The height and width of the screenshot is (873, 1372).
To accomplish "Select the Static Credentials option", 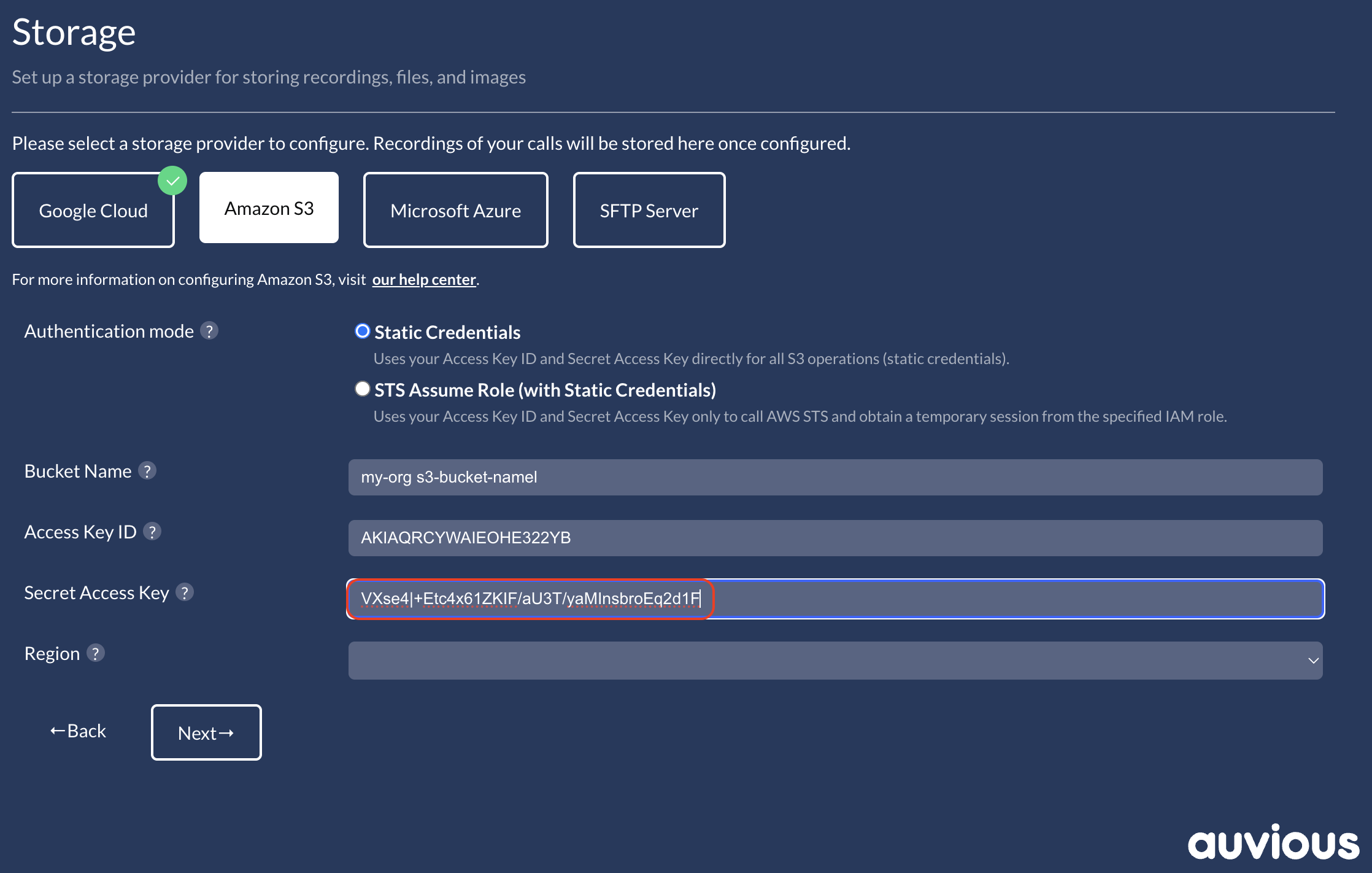I will click(x=363, y=331).
